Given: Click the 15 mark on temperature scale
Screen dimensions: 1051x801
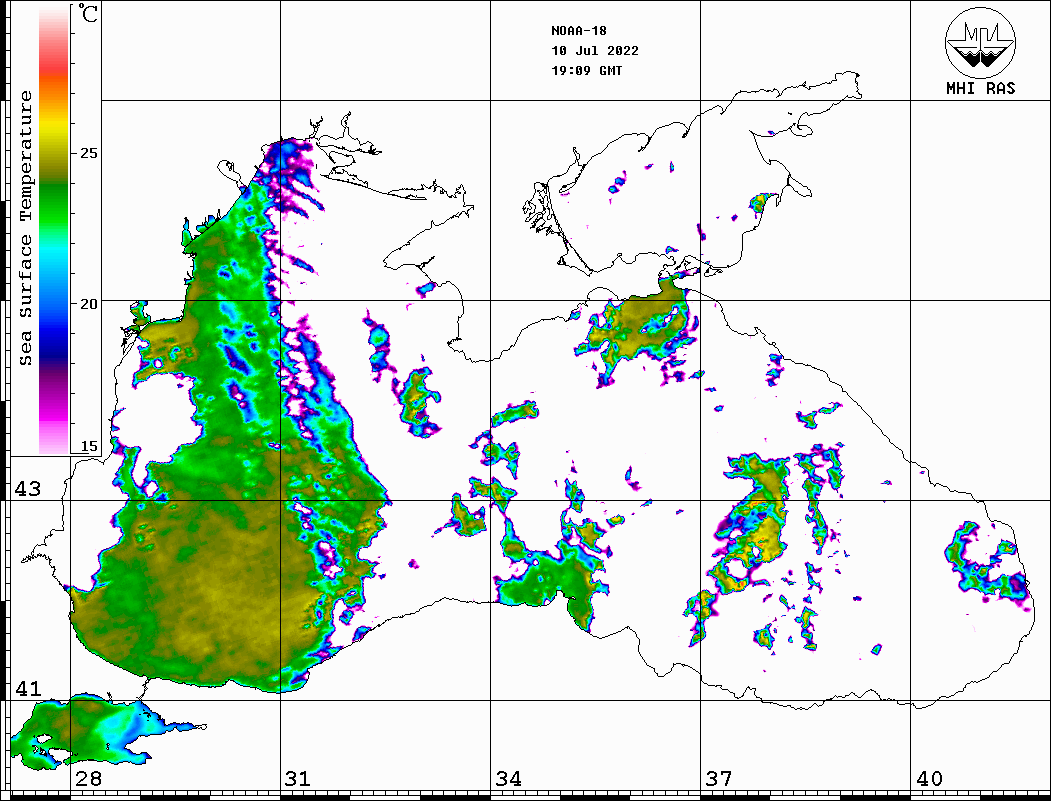Looking at the screenshot, I should pos(88,446).
